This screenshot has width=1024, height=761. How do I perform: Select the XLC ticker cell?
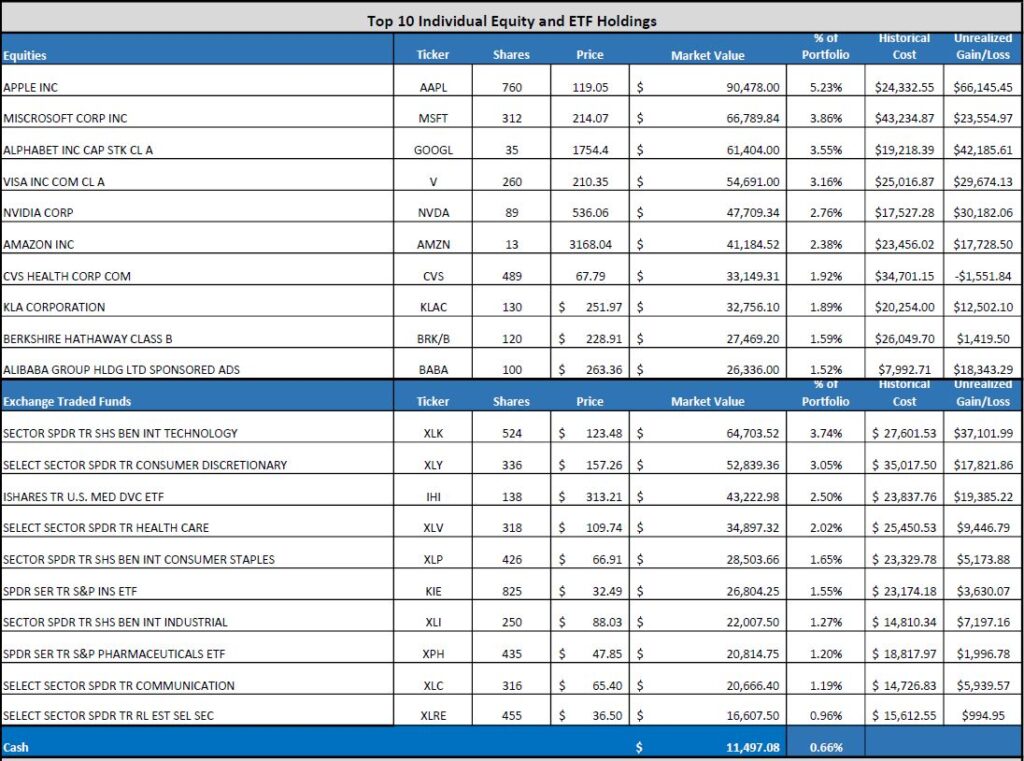pos(433,679)
